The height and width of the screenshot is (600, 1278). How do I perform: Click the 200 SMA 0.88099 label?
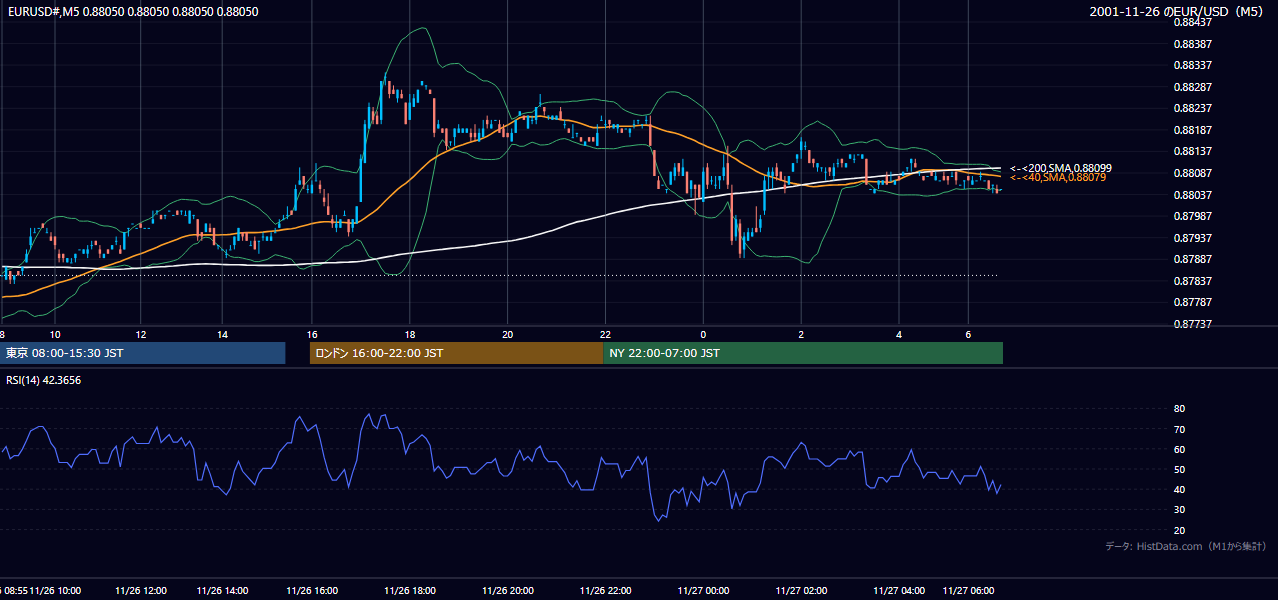(x=1060, y=168)
